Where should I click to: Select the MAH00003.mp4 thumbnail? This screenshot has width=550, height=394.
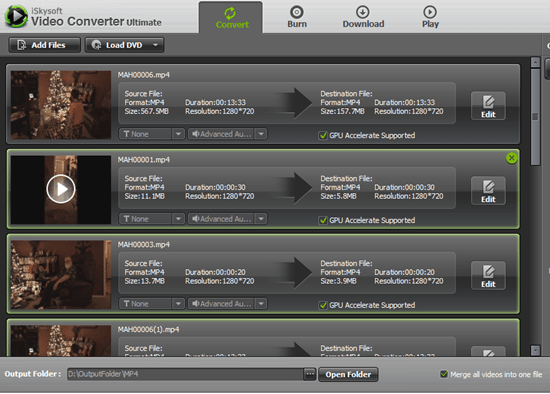tap(61, 275)
